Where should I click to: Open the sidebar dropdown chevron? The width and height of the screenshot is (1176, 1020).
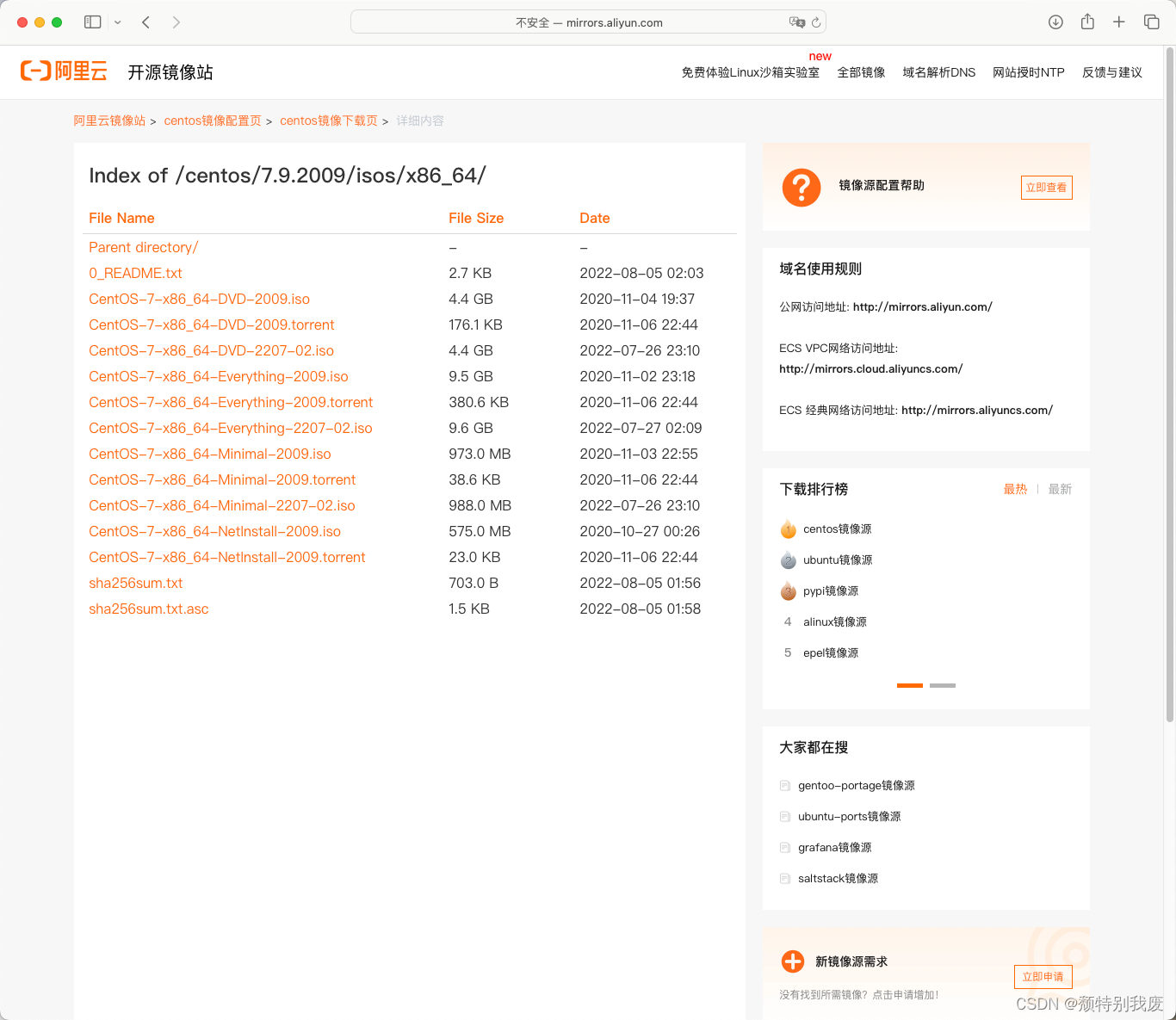tap(118, 22)
